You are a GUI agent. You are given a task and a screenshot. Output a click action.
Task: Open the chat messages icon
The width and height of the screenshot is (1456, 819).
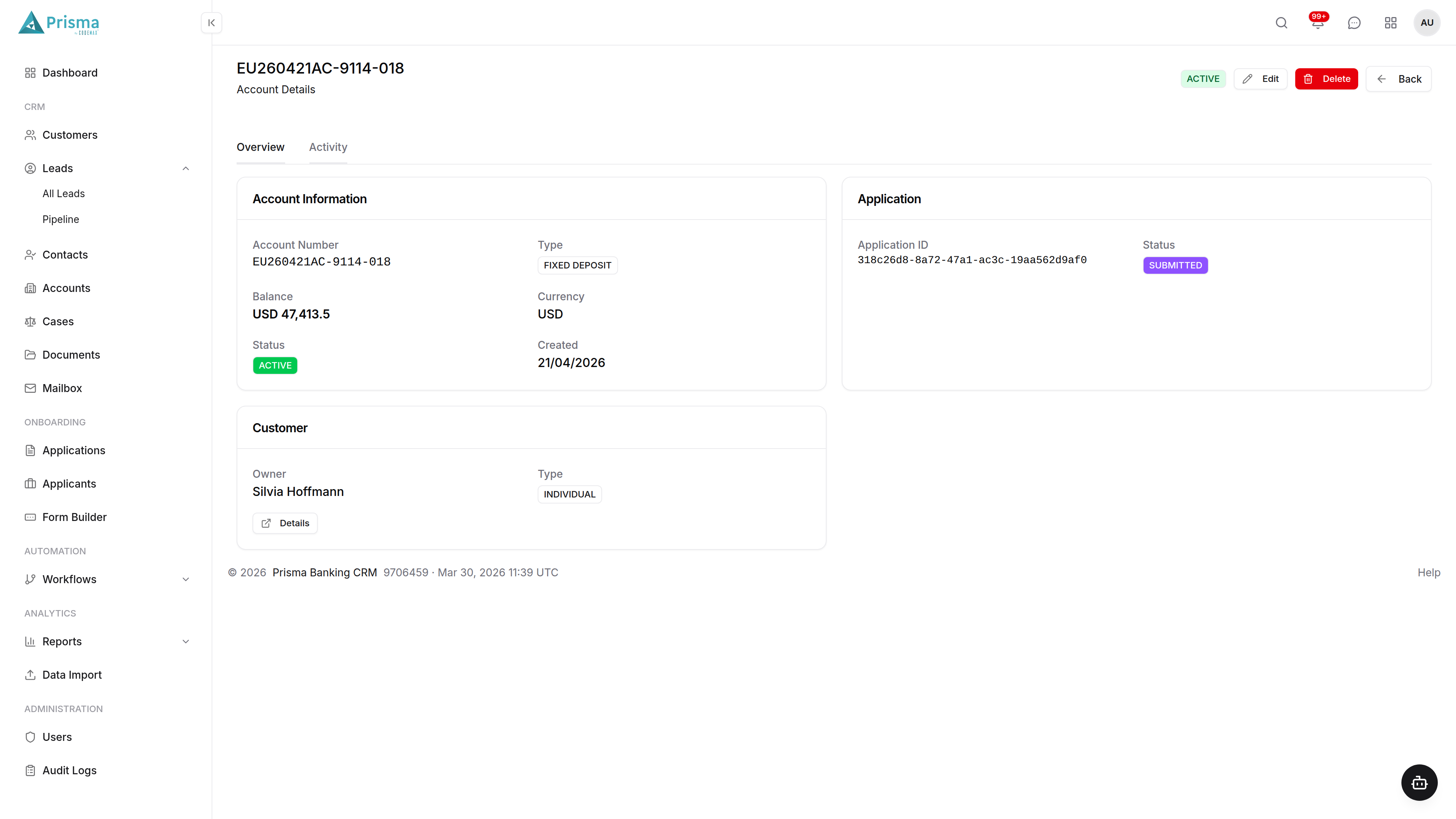click(1354, 23)
